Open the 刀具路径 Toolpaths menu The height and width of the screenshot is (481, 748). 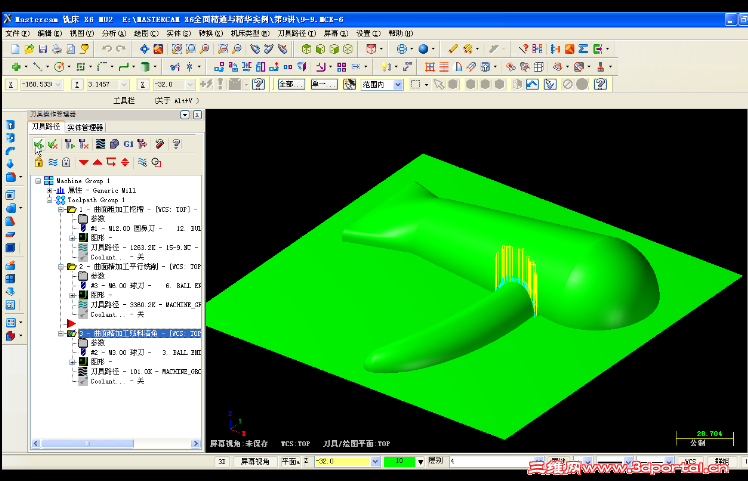pos(297,33)
